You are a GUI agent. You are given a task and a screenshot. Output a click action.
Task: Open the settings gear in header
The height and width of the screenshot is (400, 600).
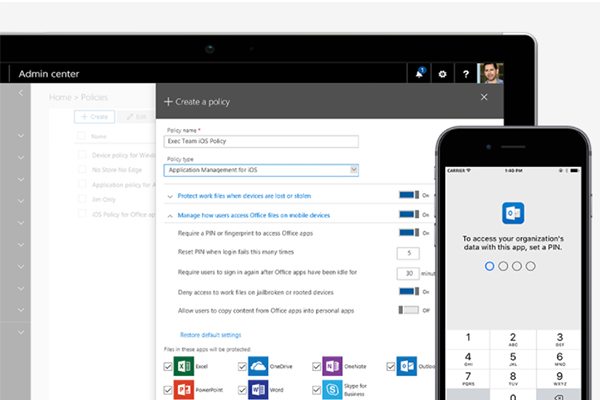coord(442,74)
